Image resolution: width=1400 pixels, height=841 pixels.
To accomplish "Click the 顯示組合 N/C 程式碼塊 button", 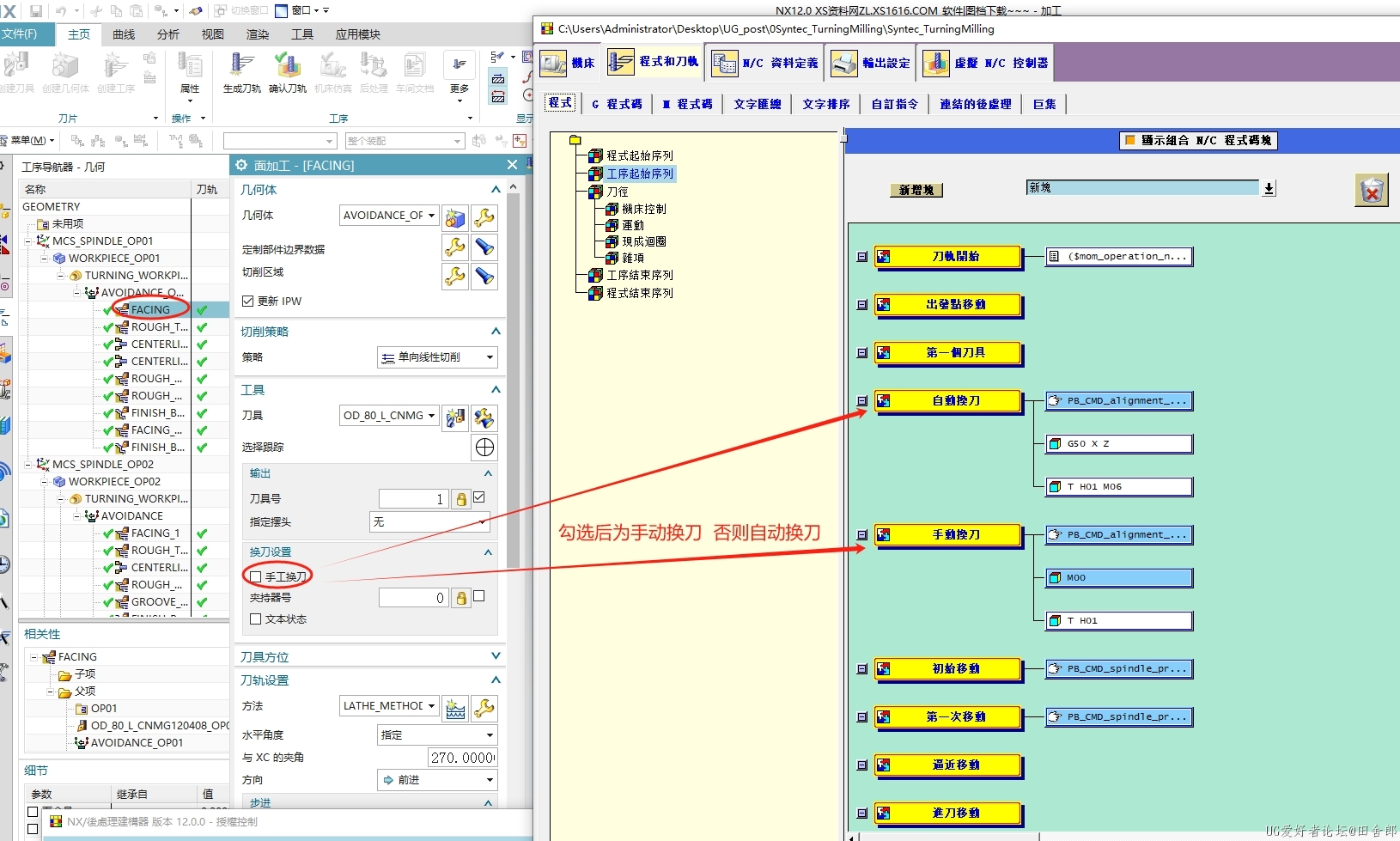I will (1199, 140).
